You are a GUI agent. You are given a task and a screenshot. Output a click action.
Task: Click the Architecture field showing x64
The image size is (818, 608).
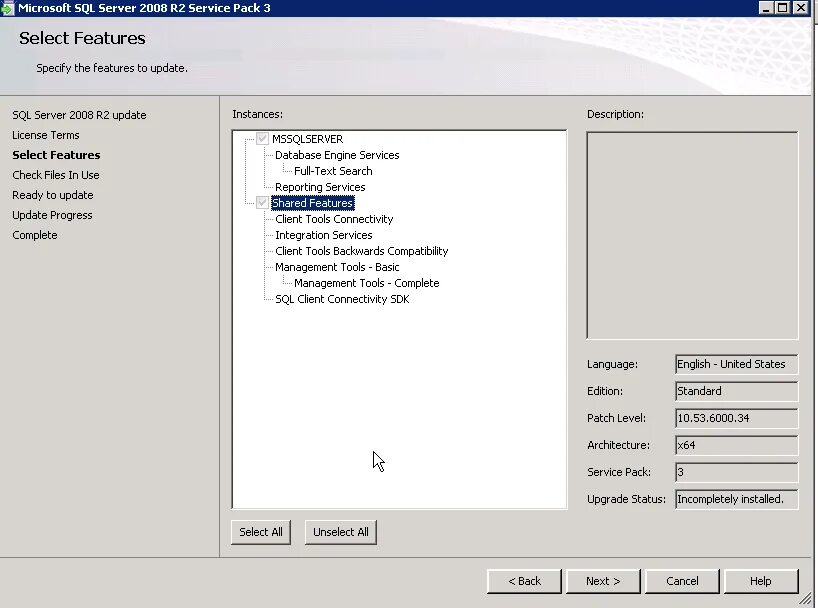(736, 445)
